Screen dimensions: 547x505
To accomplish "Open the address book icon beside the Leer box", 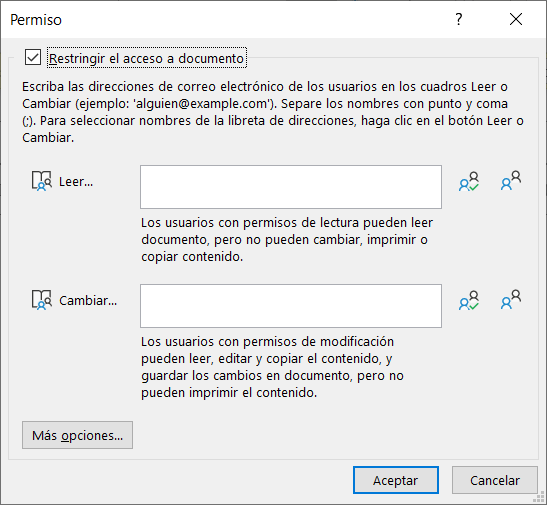I will pyautogui.click(x=511, y=181).
